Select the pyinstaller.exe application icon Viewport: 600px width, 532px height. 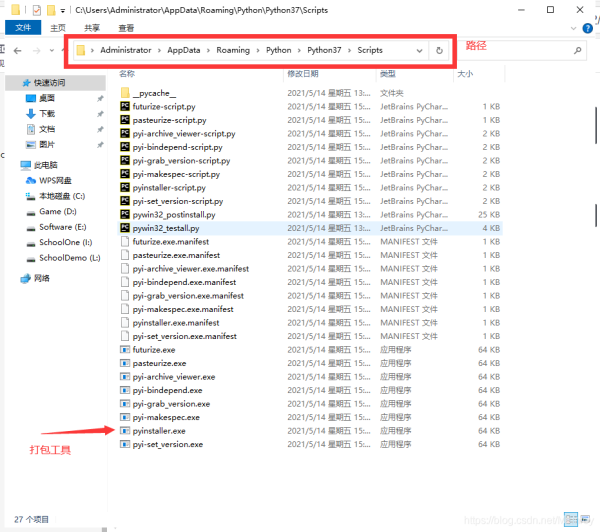(x=125, y=431)
